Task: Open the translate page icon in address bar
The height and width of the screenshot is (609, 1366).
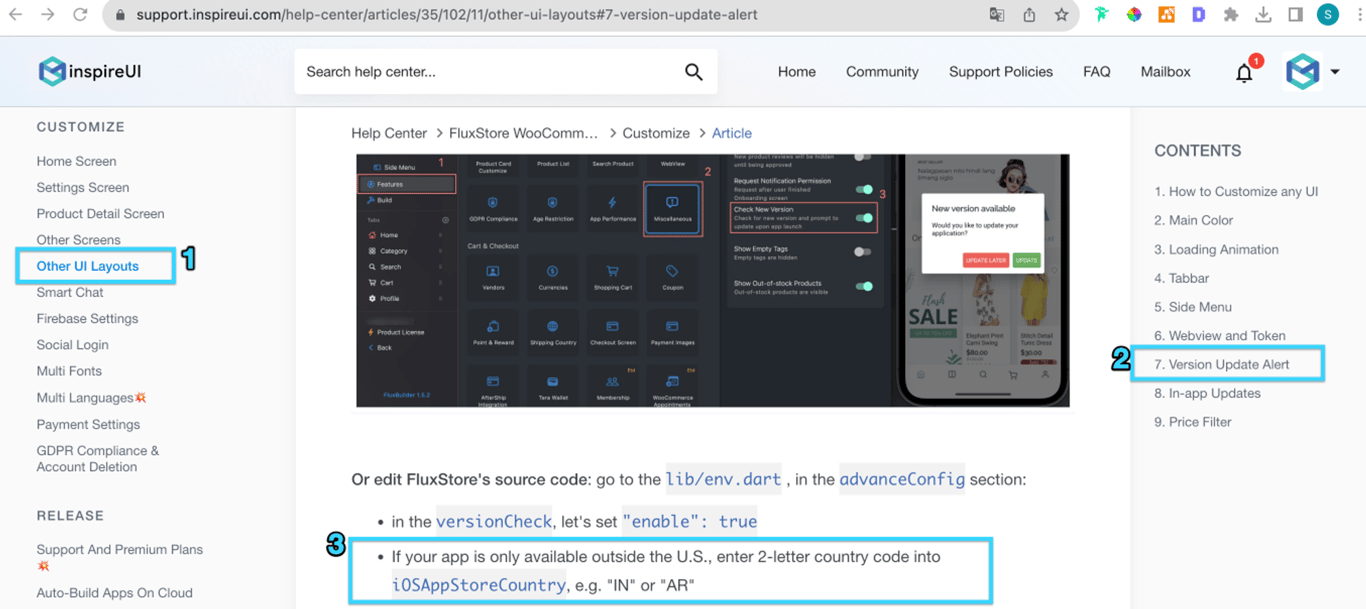Action: coord(997,15)
